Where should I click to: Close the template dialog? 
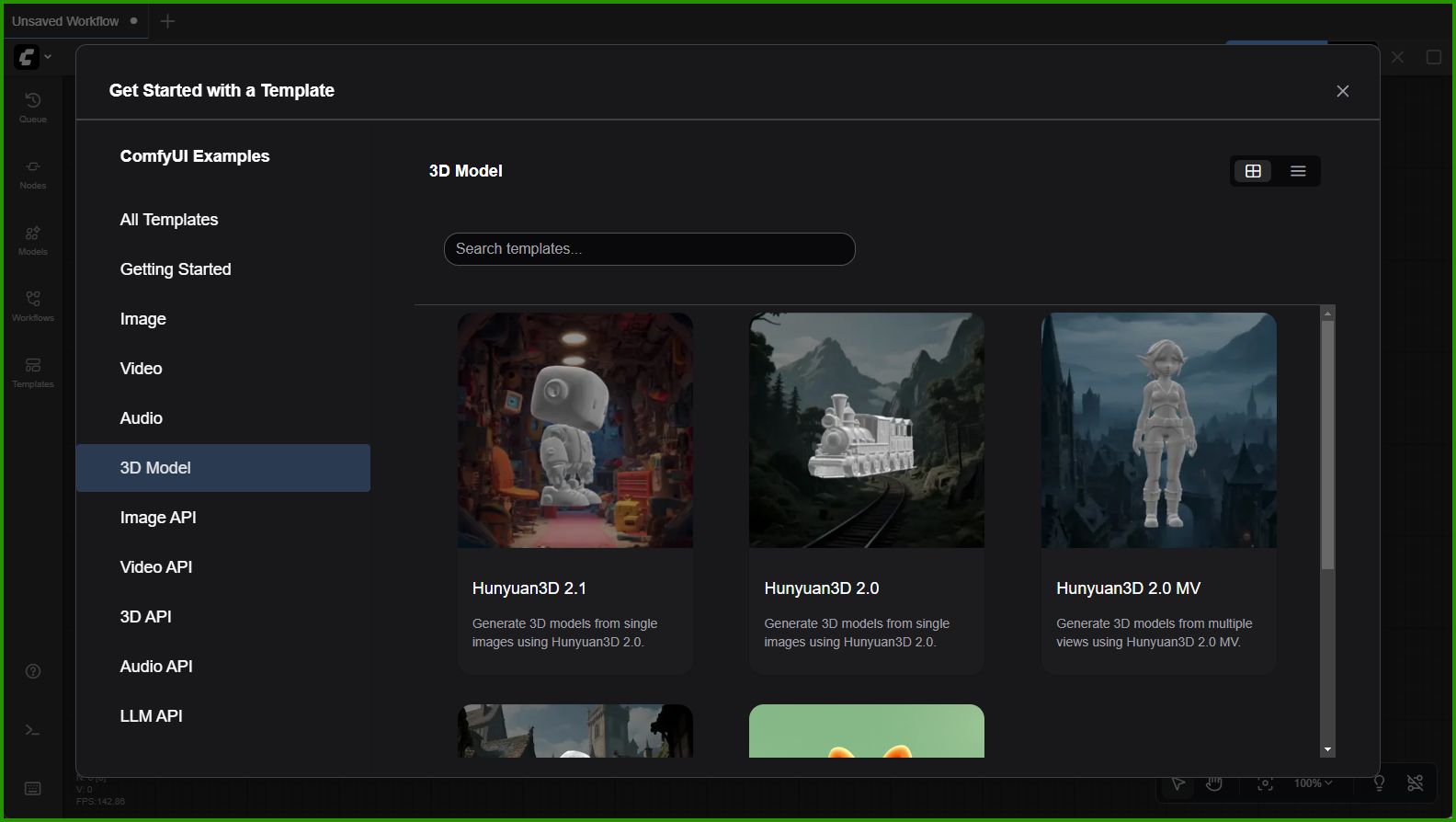(x=1343, y=91)
